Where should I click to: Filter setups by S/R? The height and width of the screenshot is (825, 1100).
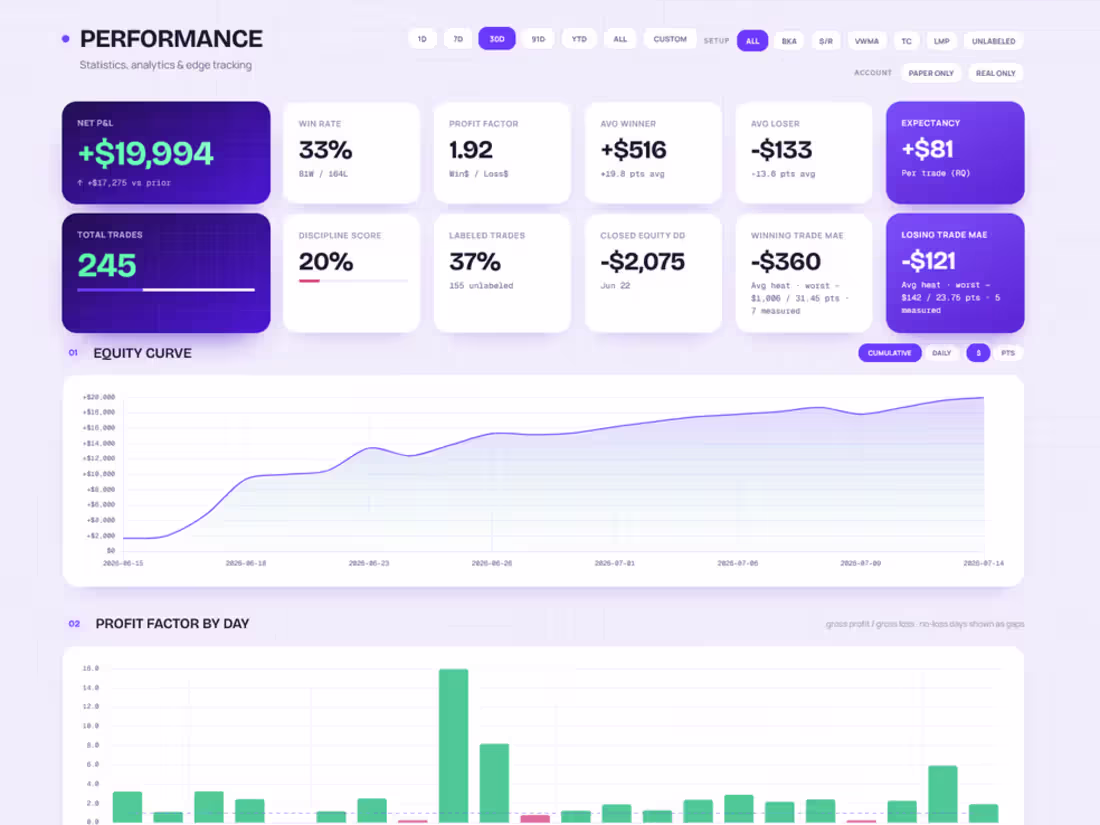coord(826,41)
